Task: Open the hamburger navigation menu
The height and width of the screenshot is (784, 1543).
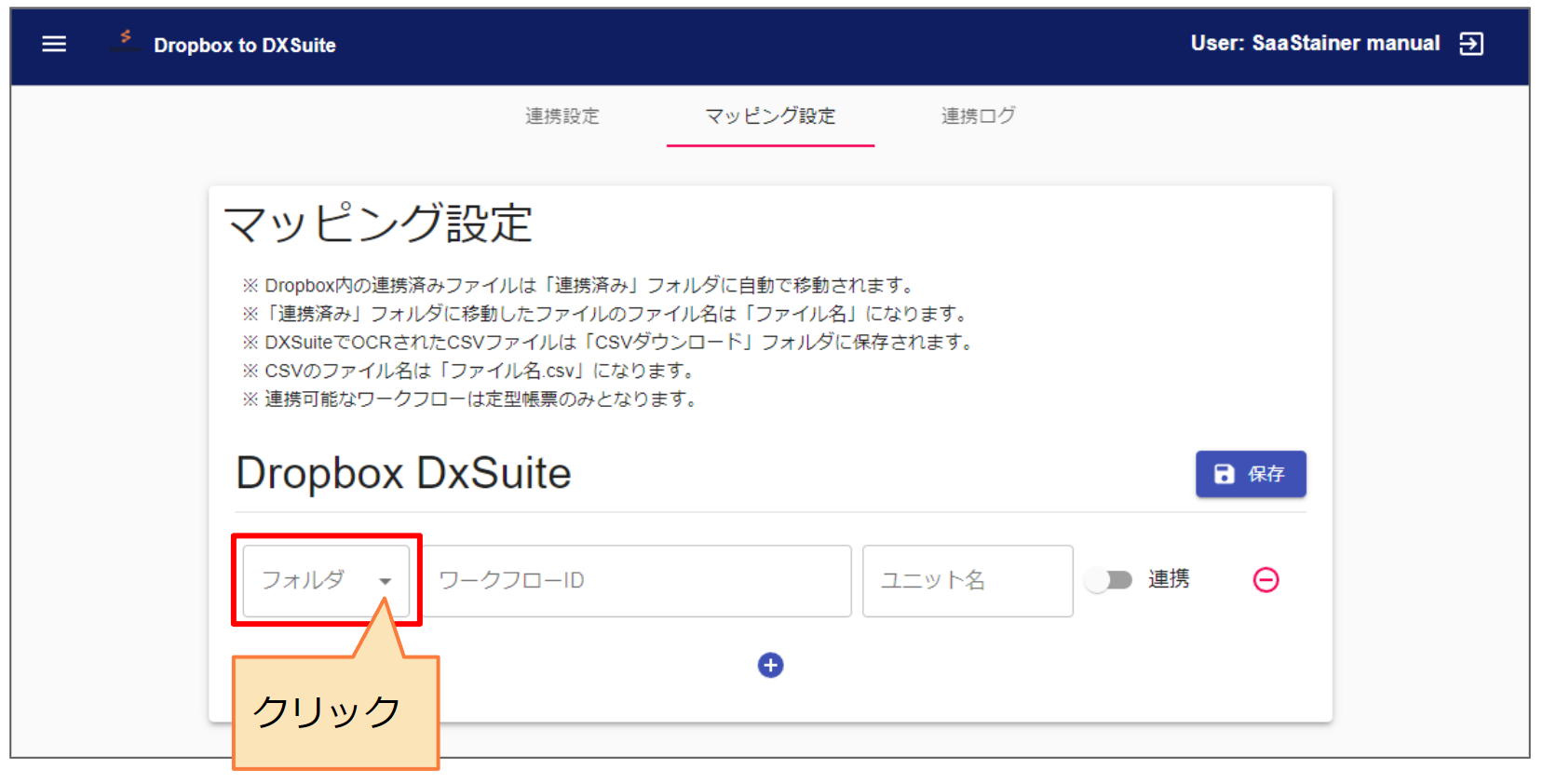Action: (x=54, y=44)
